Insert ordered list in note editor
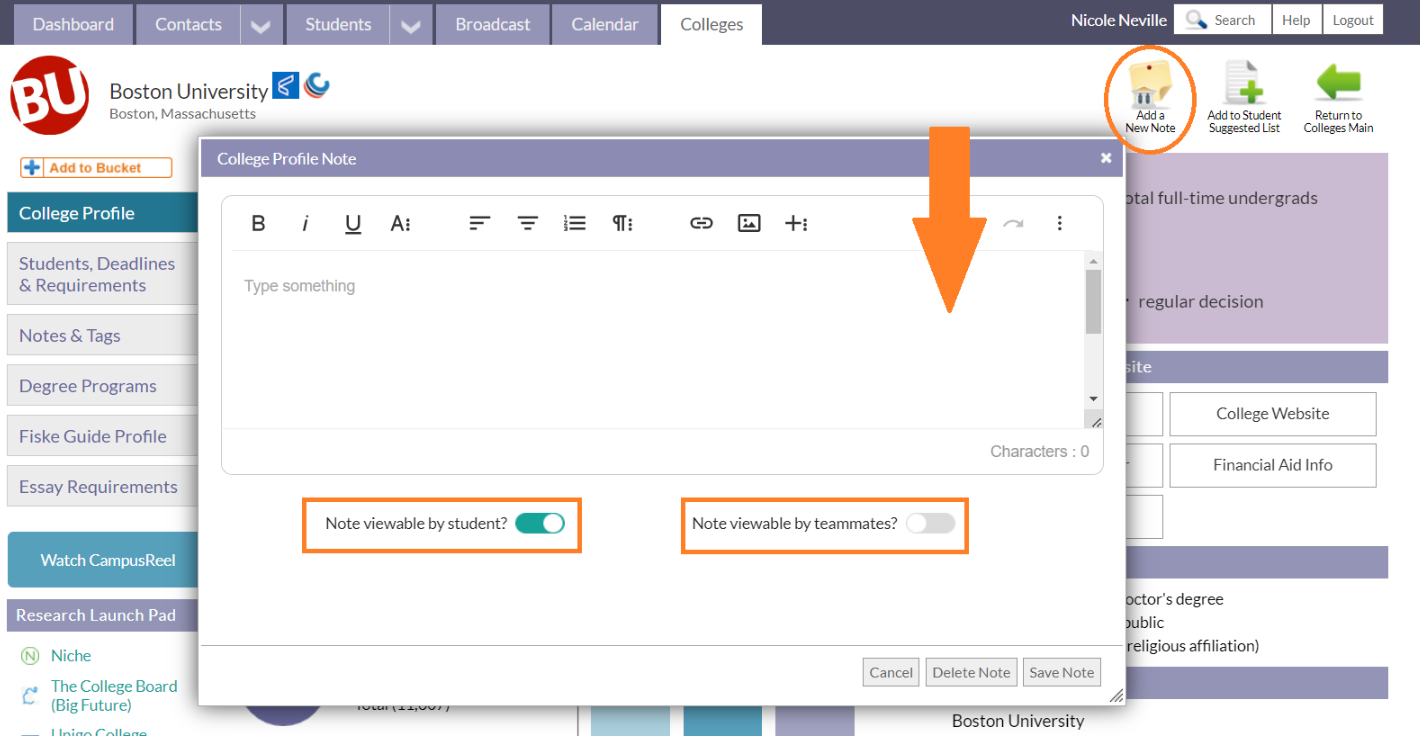 (574, 223)
